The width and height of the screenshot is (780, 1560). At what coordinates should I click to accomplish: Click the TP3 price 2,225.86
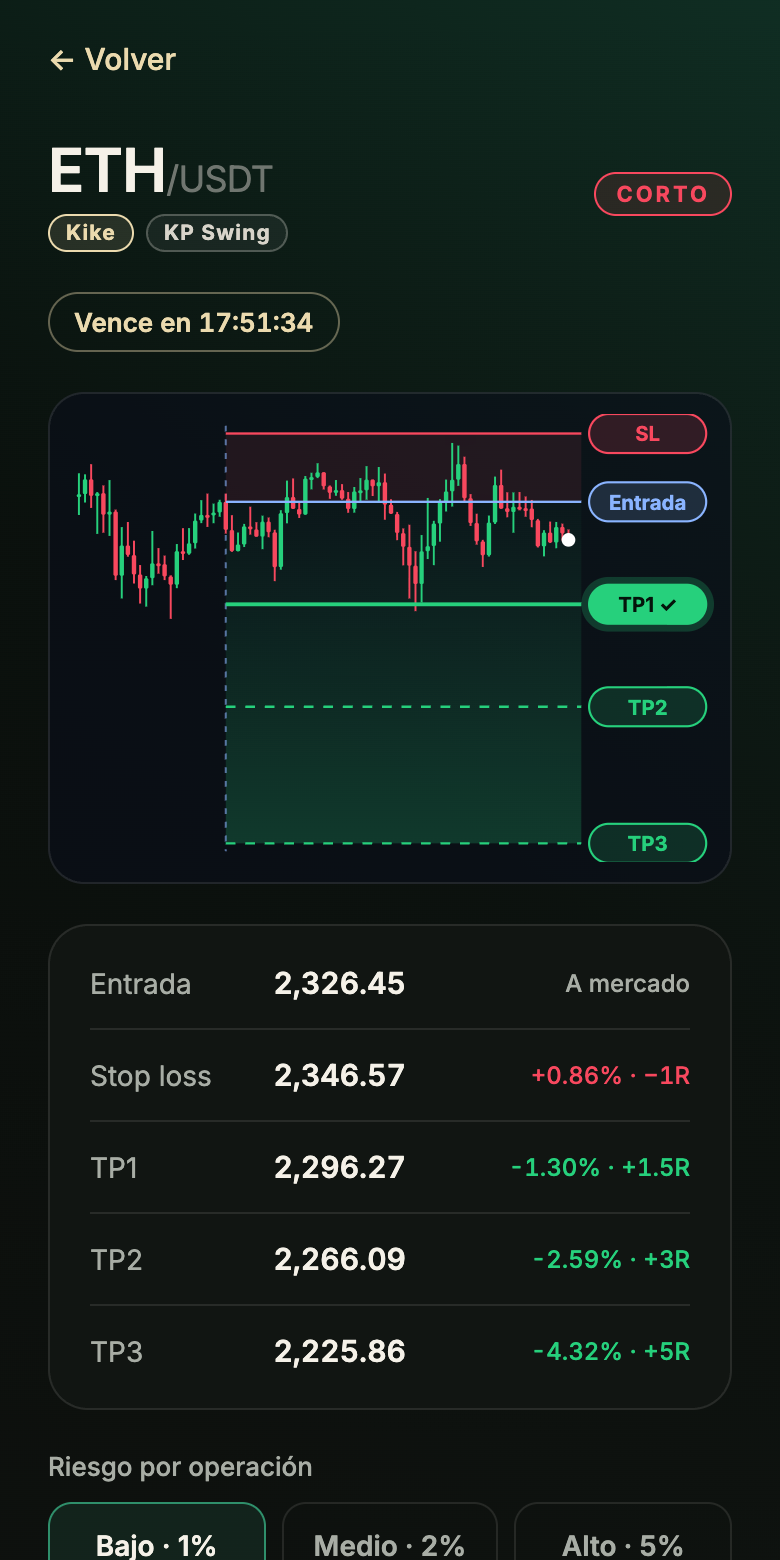click(x=340, y=1352)
